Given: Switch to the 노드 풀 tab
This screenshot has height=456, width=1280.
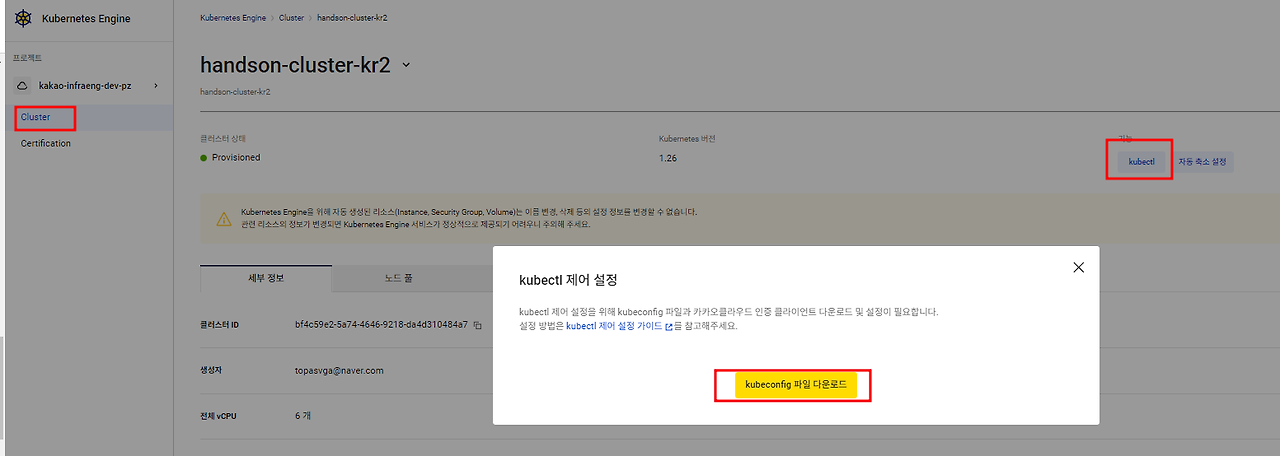Looking at the screenshot, I should [x=398, y=278].
